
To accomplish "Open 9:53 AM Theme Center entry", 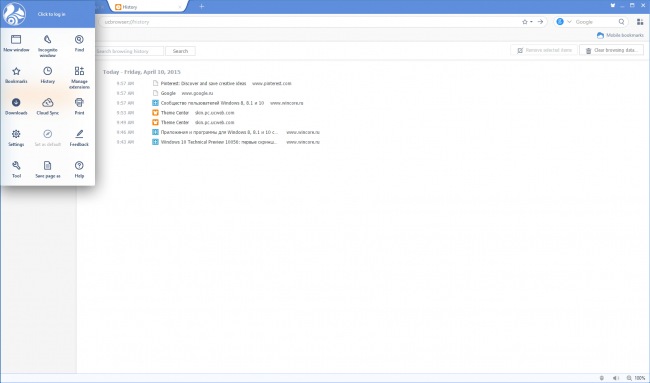I will [175, 113].
